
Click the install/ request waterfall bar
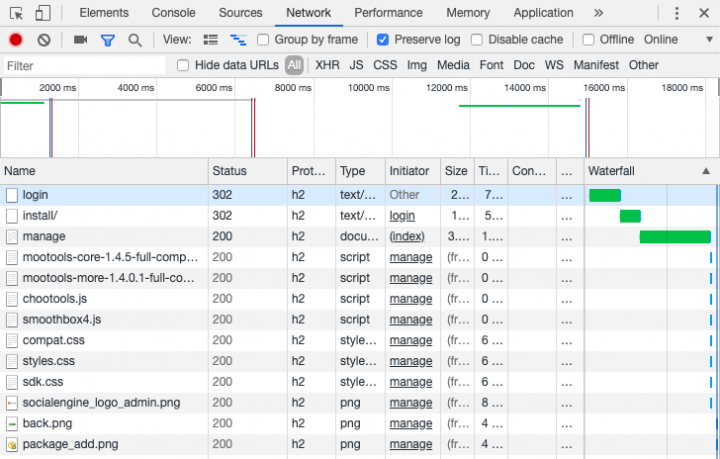[630, 216]
